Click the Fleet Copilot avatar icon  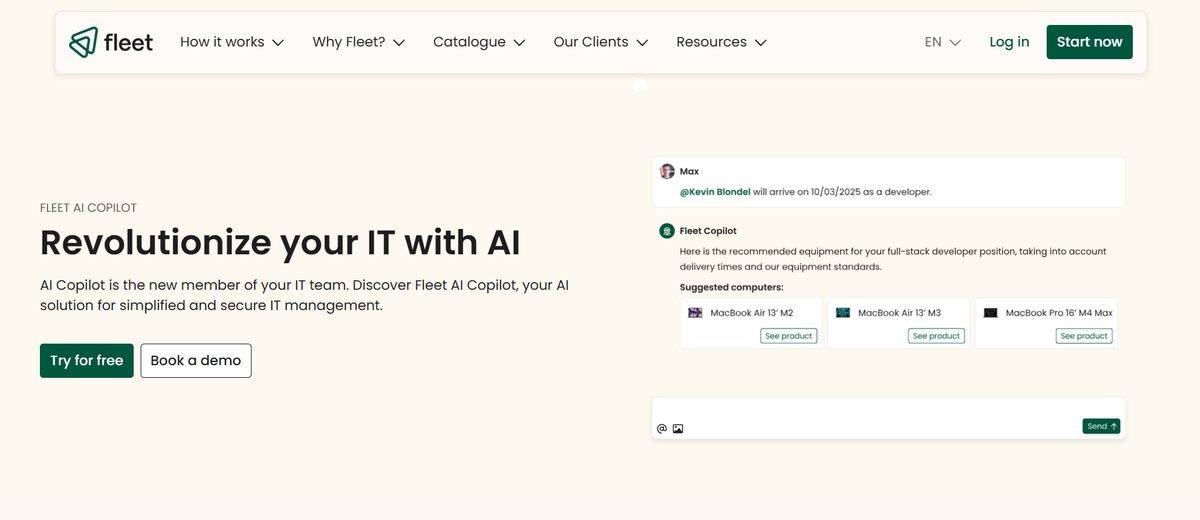pos(667,231)
